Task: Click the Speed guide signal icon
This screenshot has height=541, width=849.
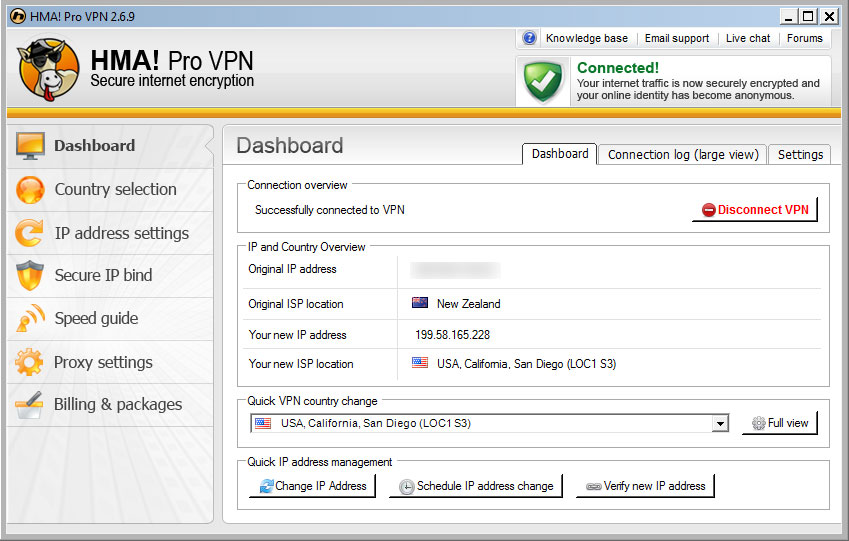Action: point(30,318)
